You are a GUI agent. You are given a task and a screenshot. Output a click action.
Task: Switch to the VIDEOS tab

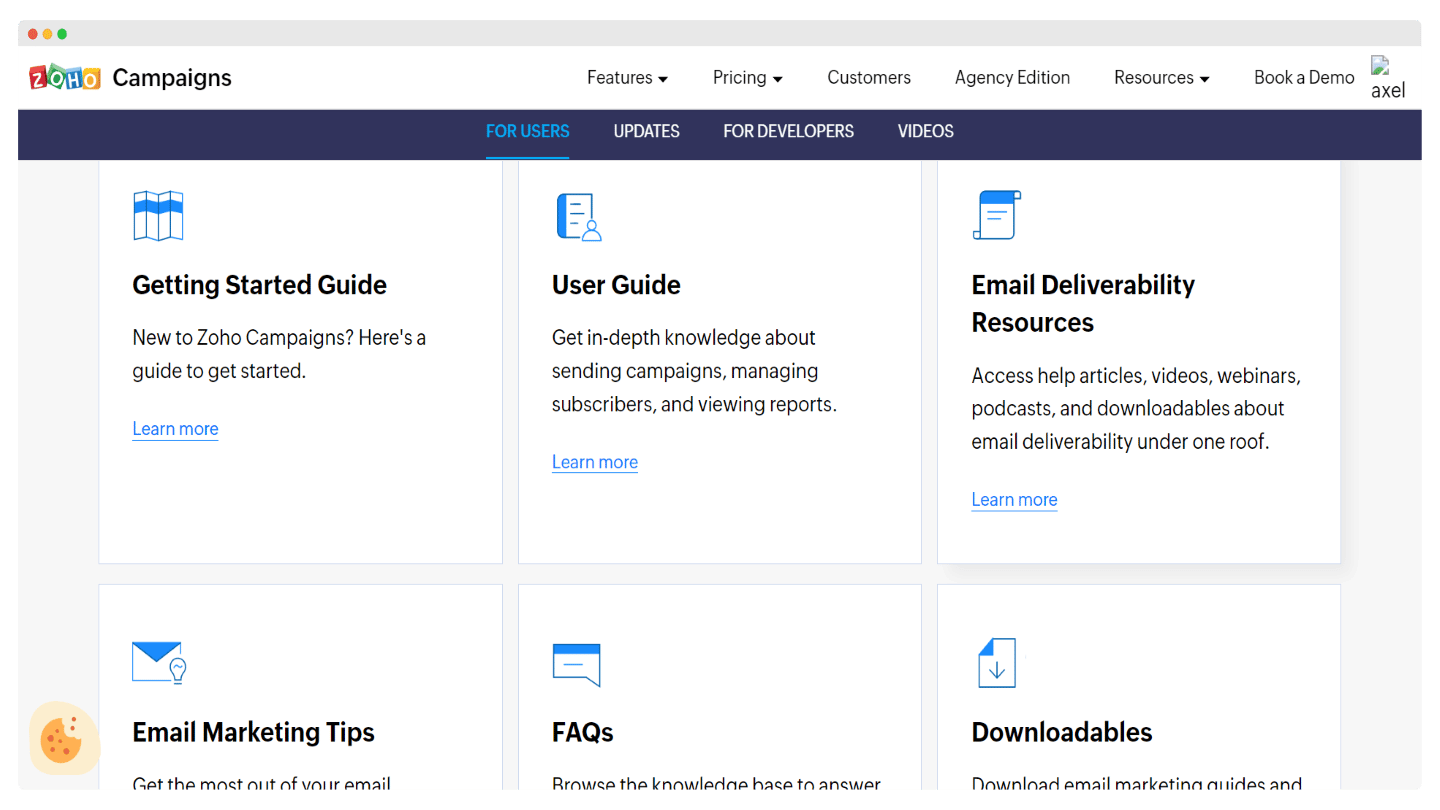coord(926,131)
